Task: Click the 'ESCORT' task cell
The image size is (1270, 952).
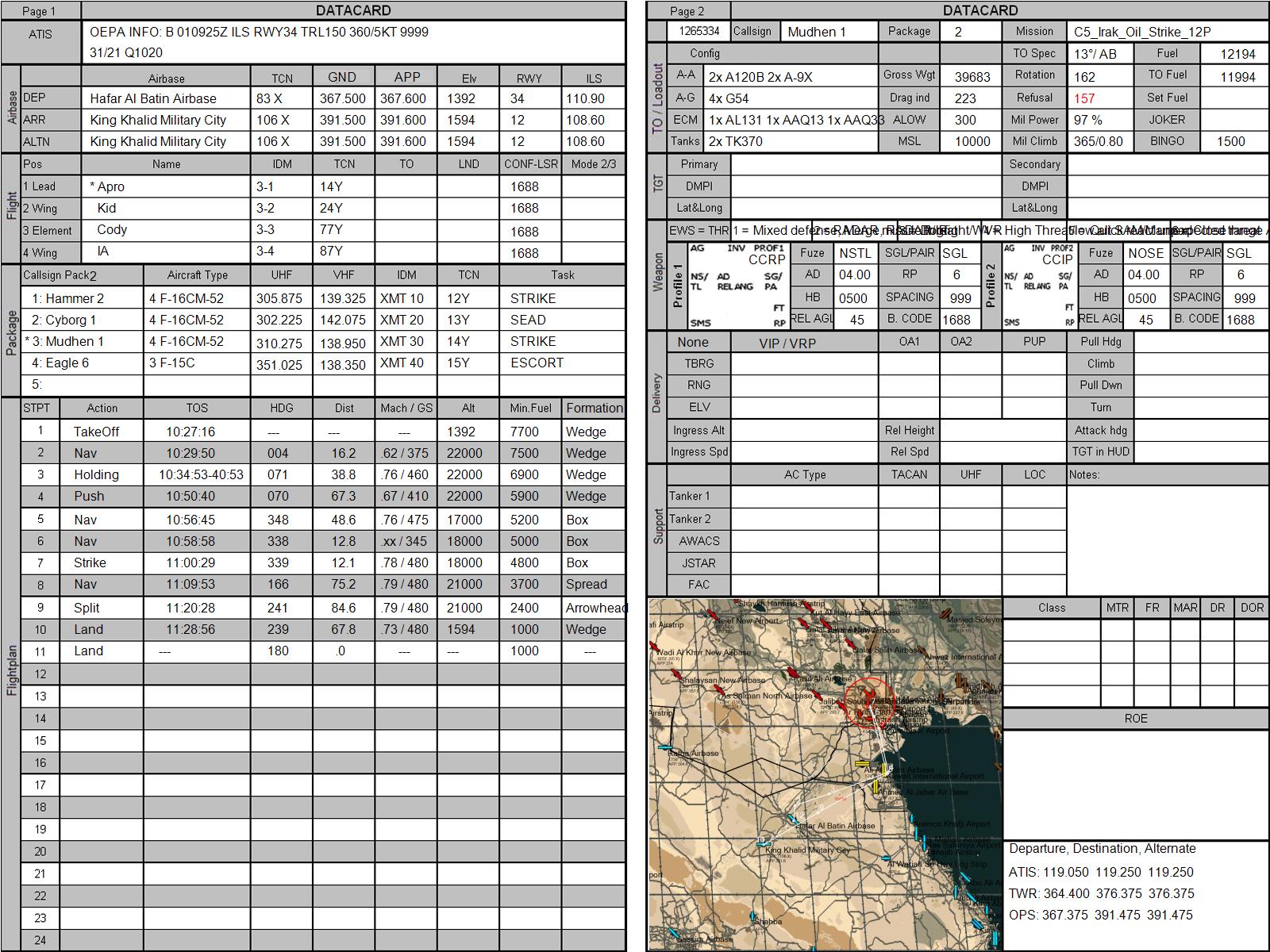Action: [x=537, y=363]
